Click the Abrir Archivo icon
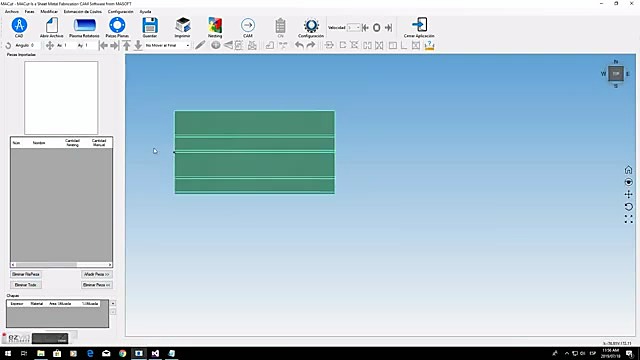This screenshot has width=640, height=360. click(52, 26)
